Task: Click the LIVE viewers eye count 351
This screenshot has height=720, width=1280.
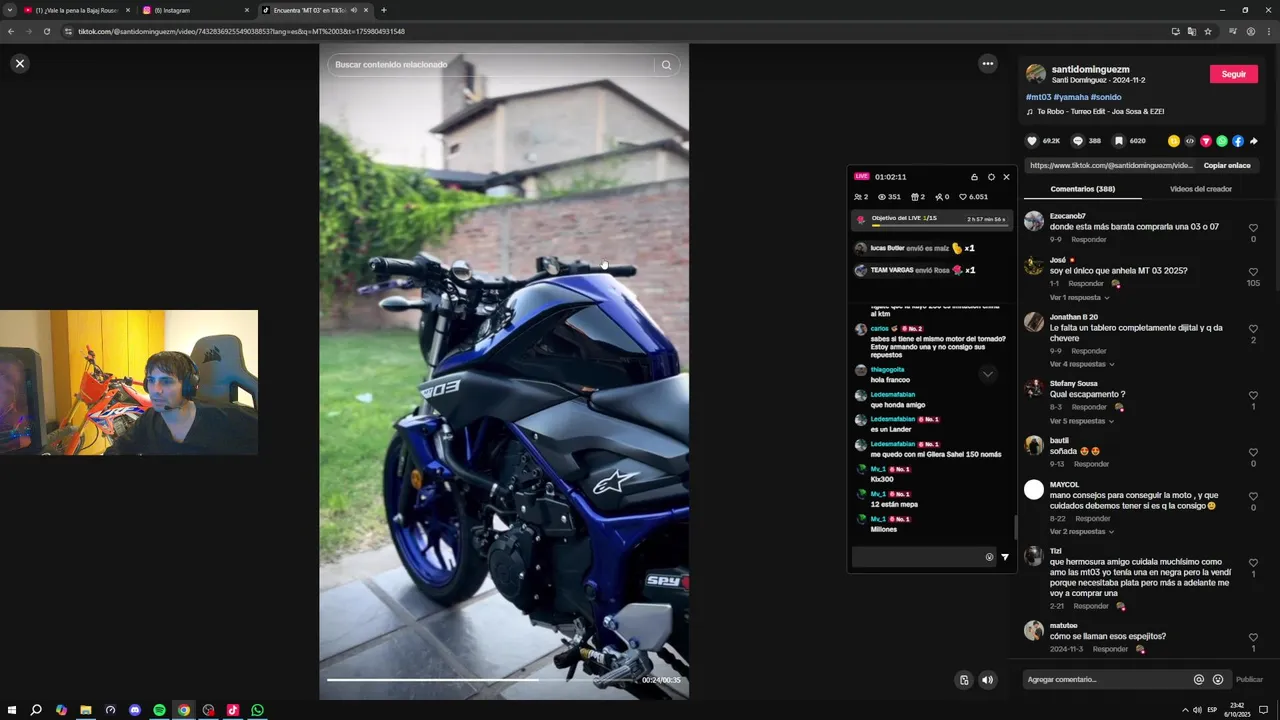Action: pos(889,197)
